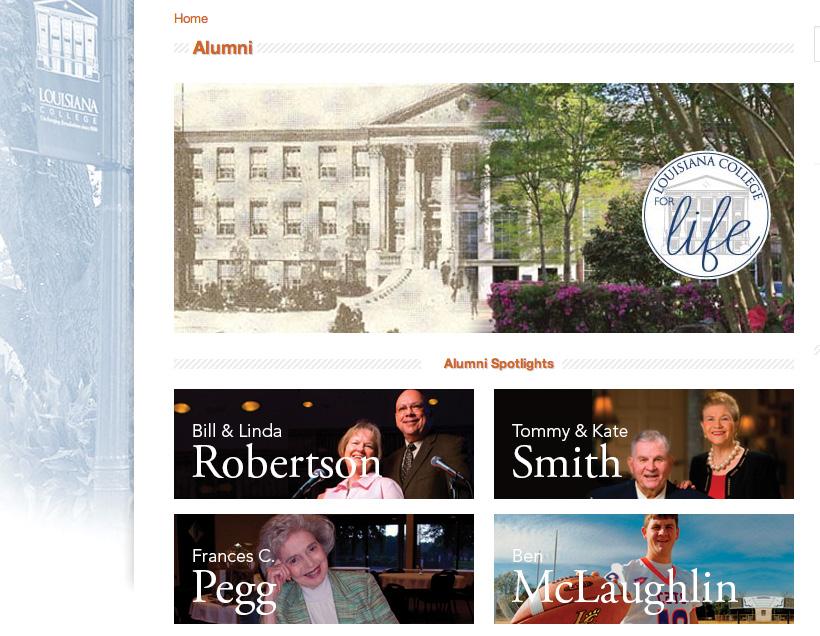Click the large Smith surname text
This screenshot has height=636, width=820.
[566, 462]
